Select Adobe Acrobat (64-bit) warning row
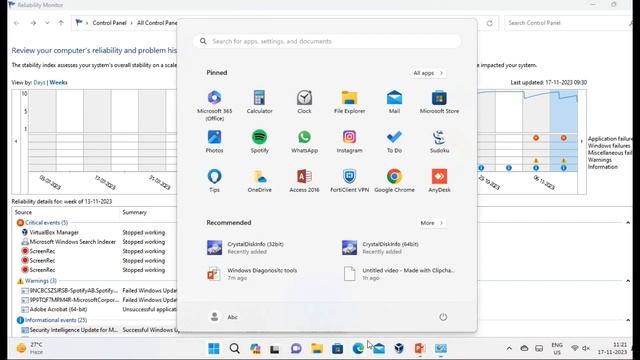The width and height of the screenshot is (640, 360). click(x=58, y=309)
